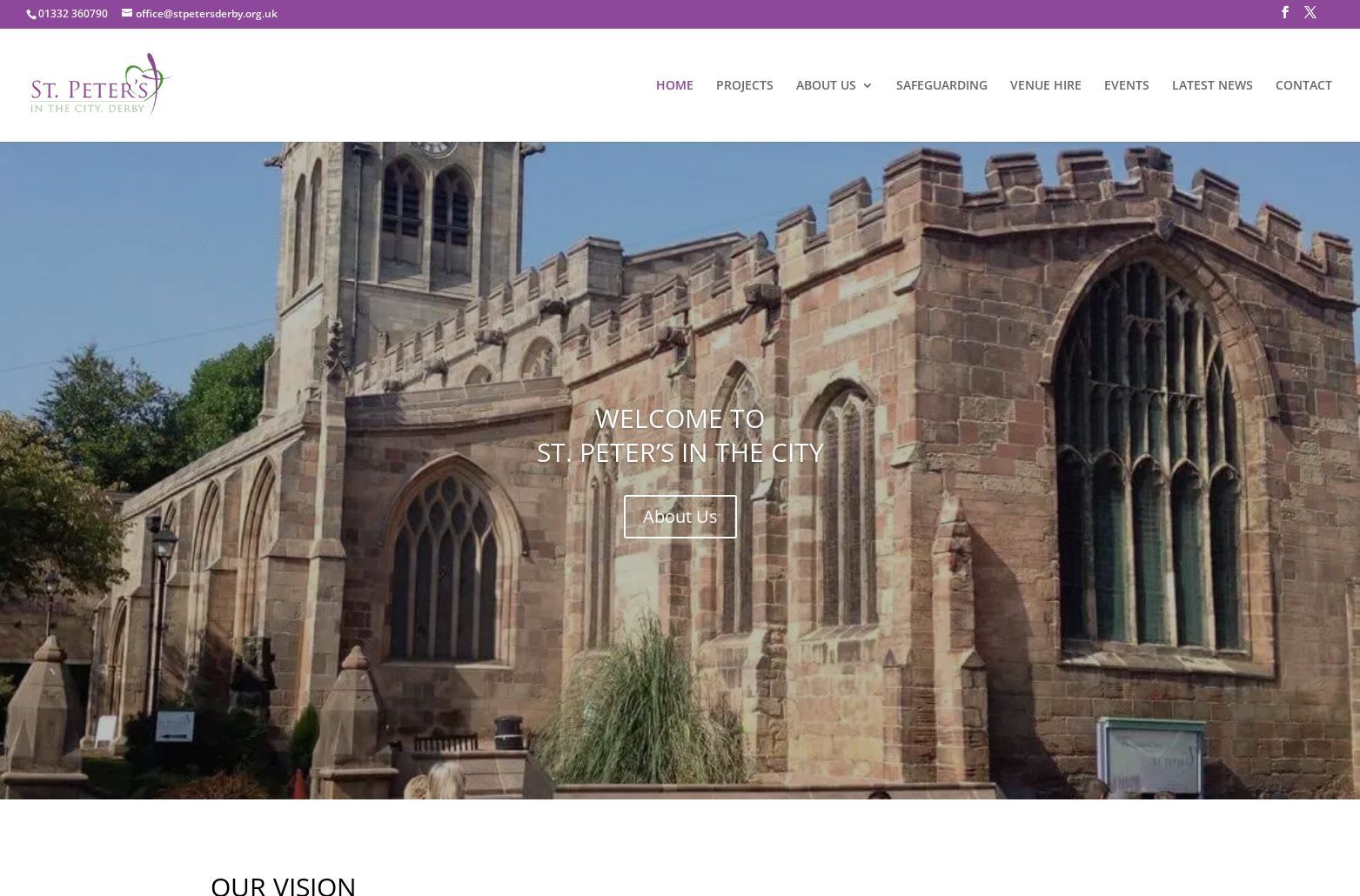This screenshot has width=1360, height=896.
Task: Click the Our Vision heading
Action: [x=283, y=884]
